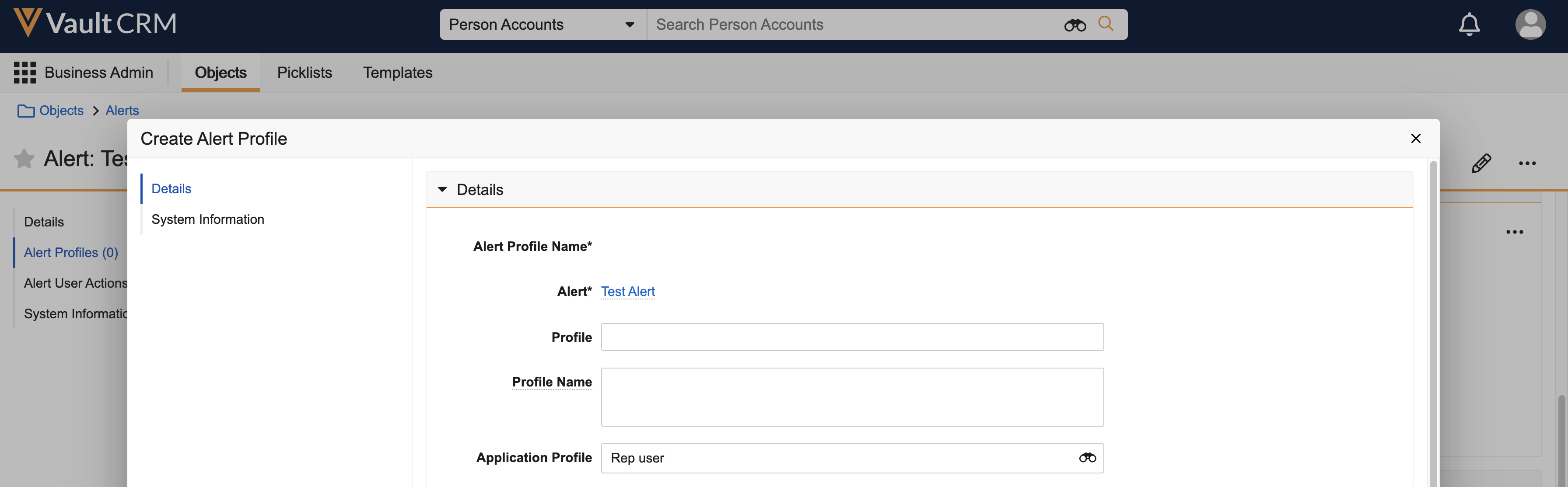The width and height of the screenshot is (1568, 487).
Task: Open the Test Alert link
Action: [627, 291]
